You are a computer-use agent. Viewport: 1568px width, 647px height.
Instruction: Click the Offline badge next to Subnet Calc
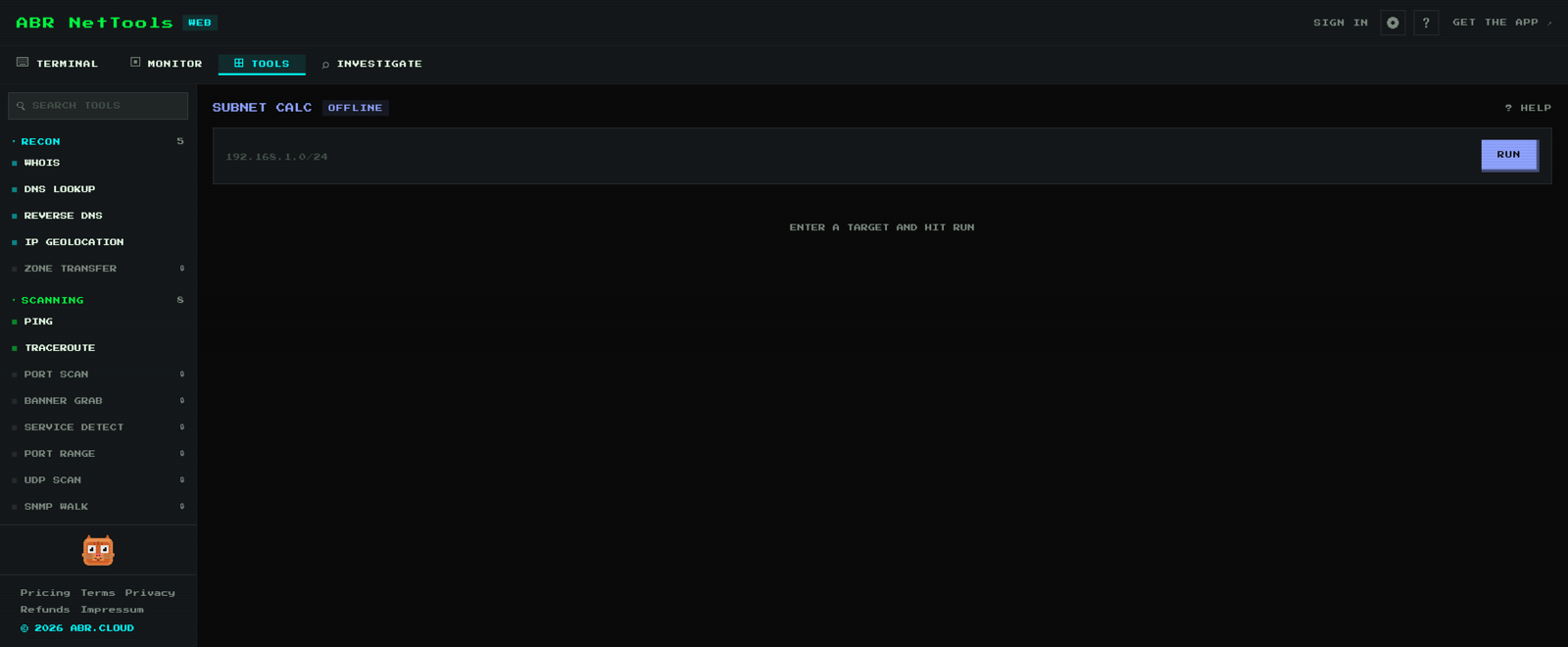[x=356, y=108]
